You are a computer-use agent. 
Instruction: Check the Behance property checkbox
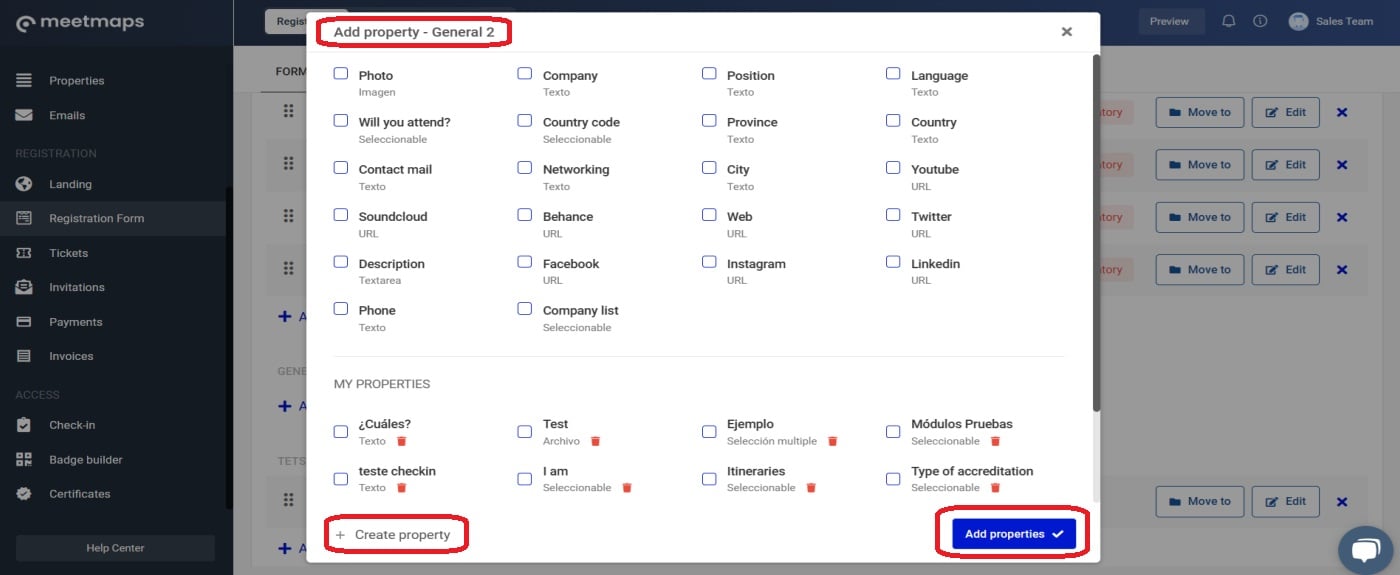pos(524,215)
